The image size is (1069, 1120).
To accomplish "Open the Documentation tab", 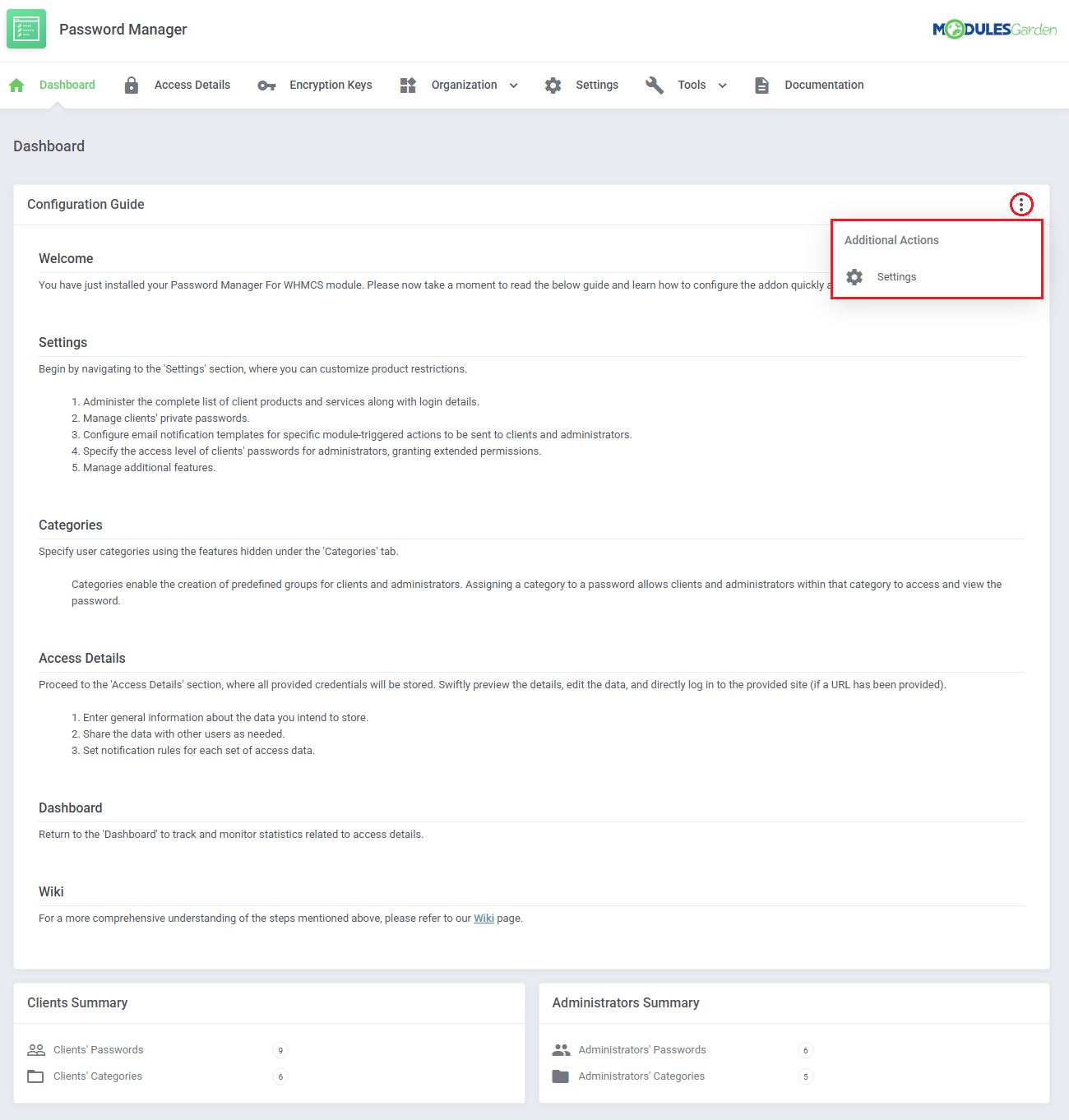I will click(824, 85).
